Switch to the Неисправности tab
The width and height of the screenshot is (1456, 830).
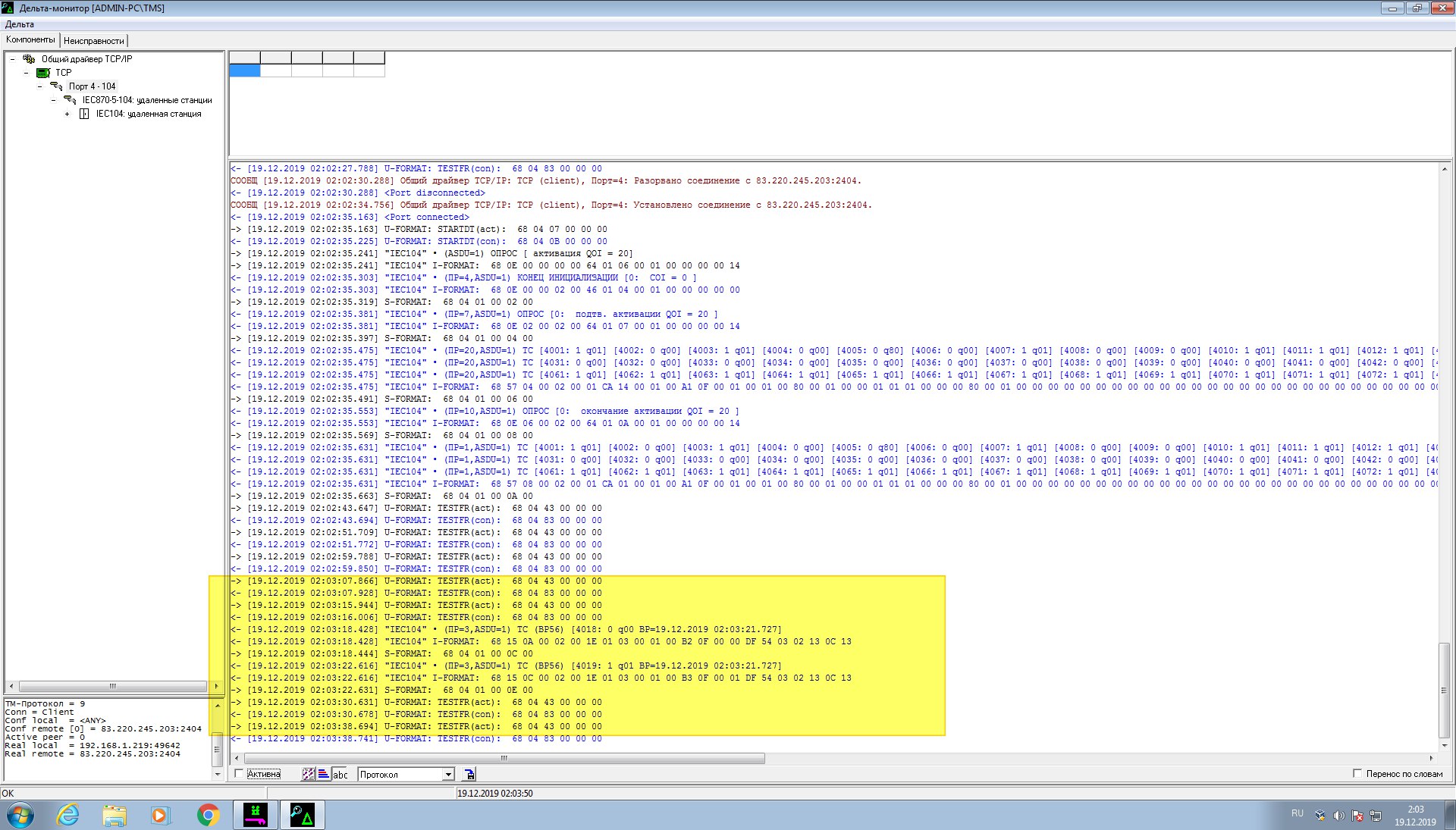[93, 41]
